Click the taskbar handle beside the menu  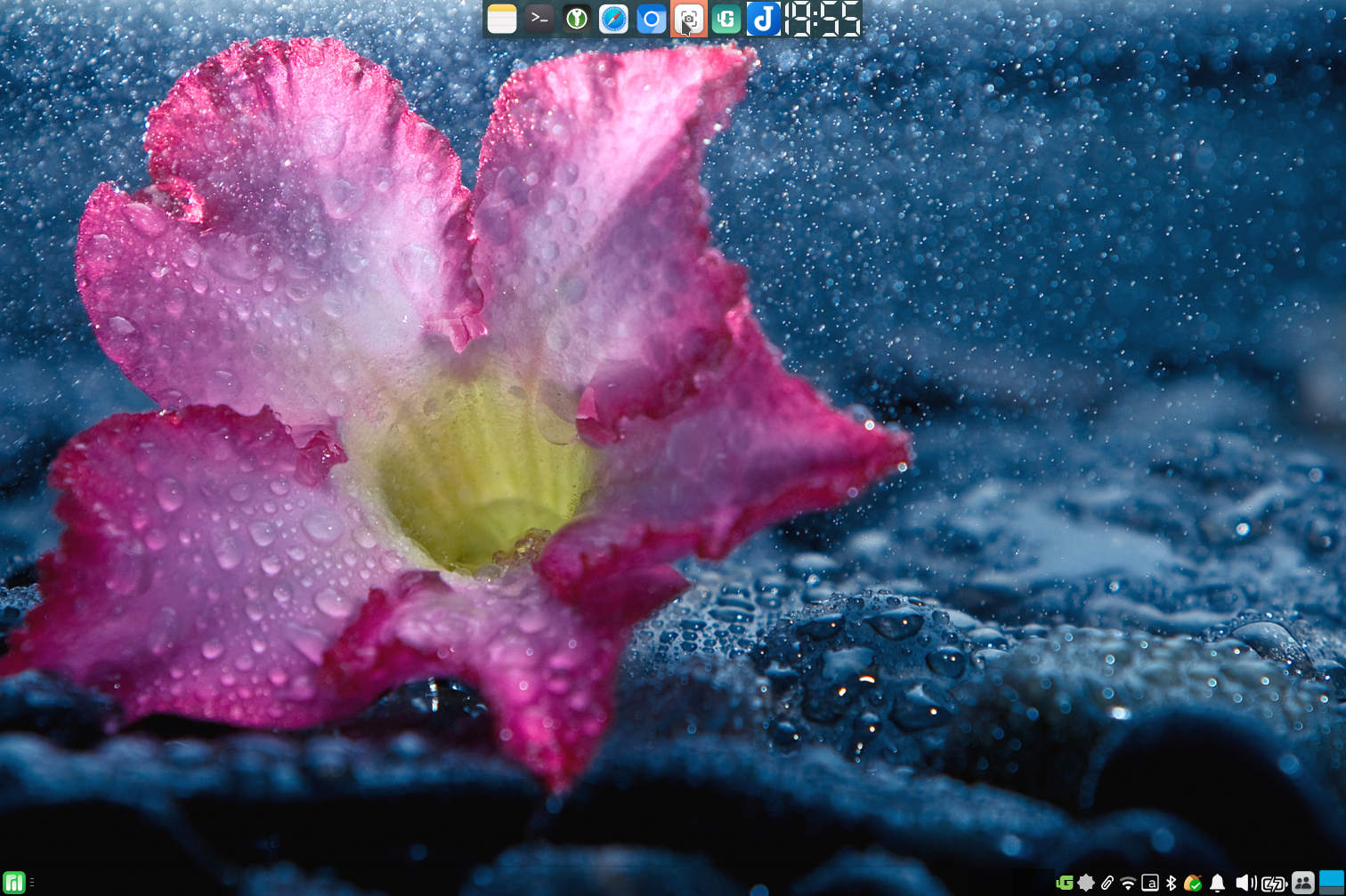32,883
